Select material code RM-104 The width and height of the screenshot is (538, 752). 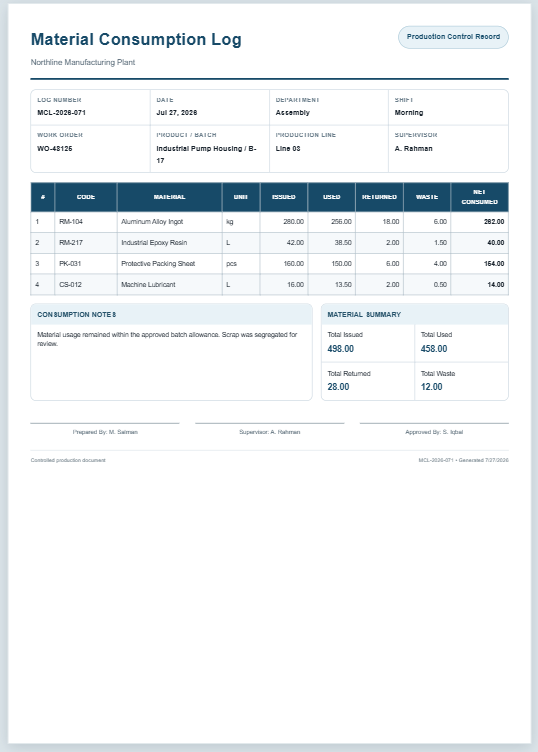pyautogui.click(x=70, y=222)
